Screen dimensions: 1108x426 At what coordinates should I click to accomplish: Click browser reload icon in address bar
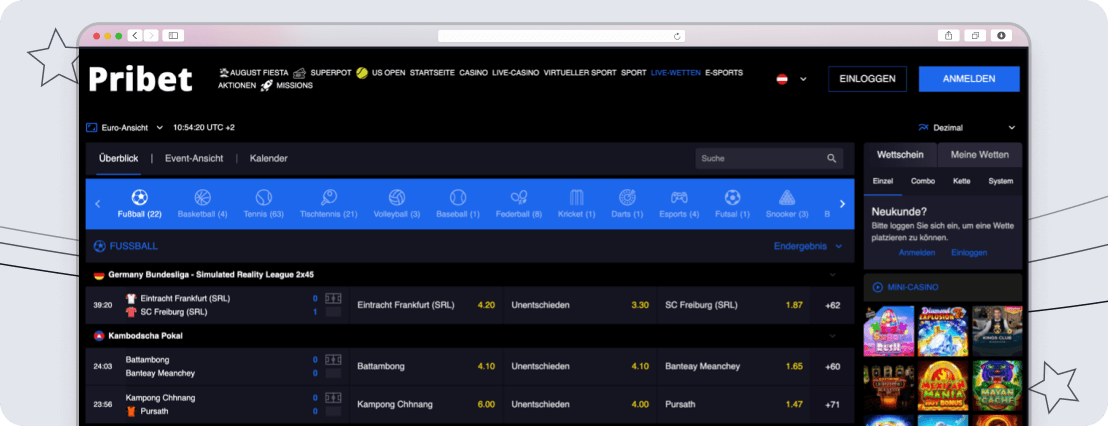point(677,36)
